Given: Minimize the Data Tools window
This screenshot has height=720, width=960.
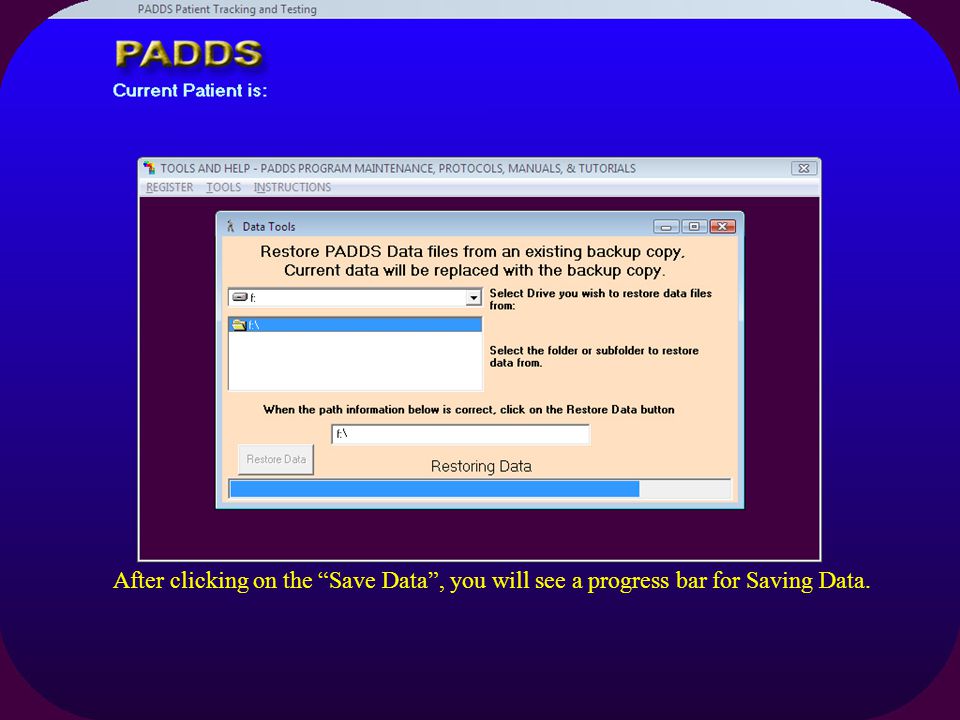Looking at the screenshot, I should tap(666, 227).
